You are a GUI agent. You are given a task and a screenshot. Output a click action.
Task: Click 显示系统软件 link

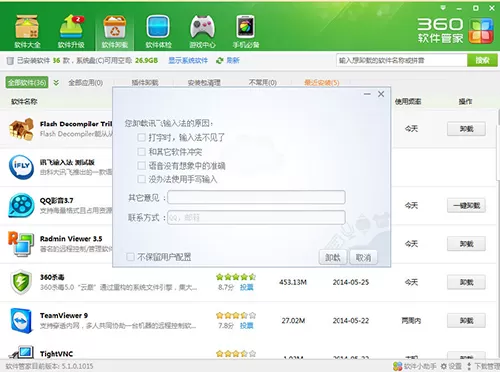[188, 60]
